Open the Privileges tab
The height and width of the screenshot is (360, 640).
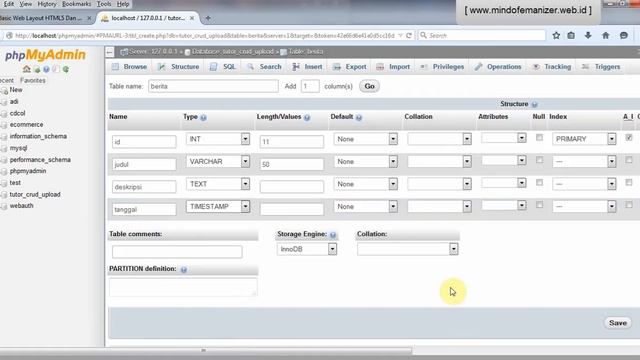click(x=442, y=67)
